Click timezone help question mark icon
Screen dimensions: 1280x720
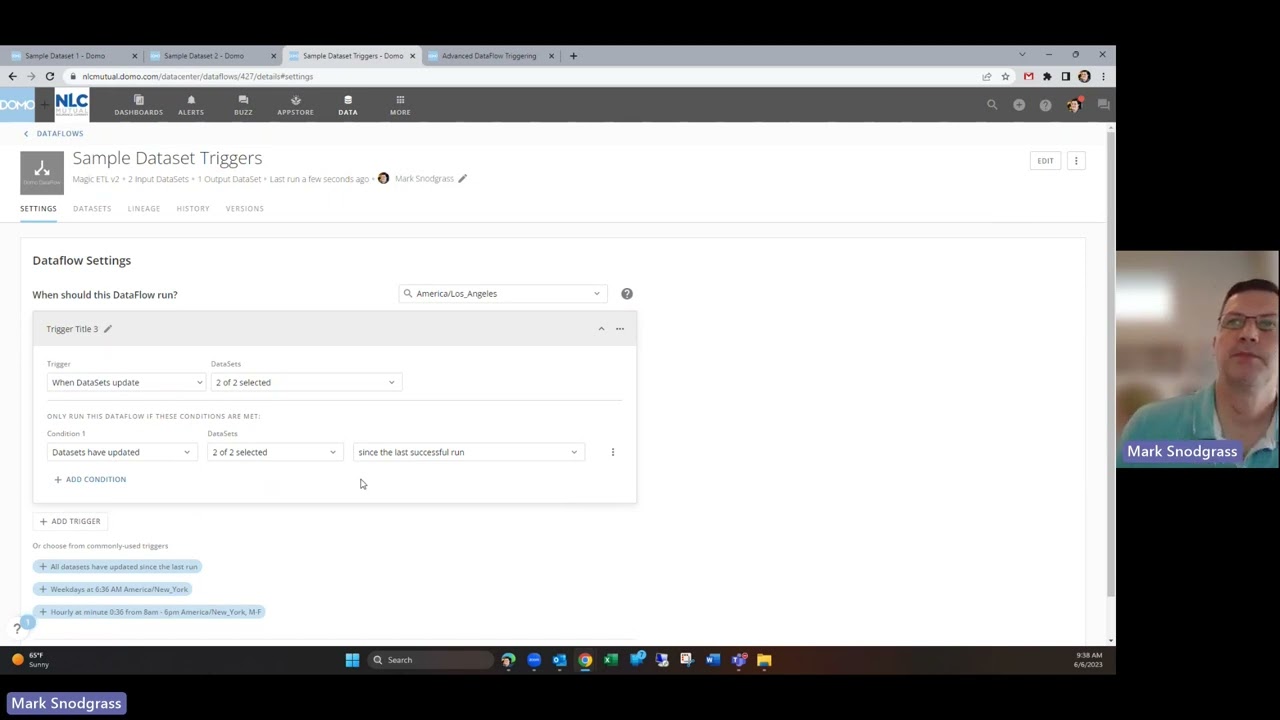point(627,294)
